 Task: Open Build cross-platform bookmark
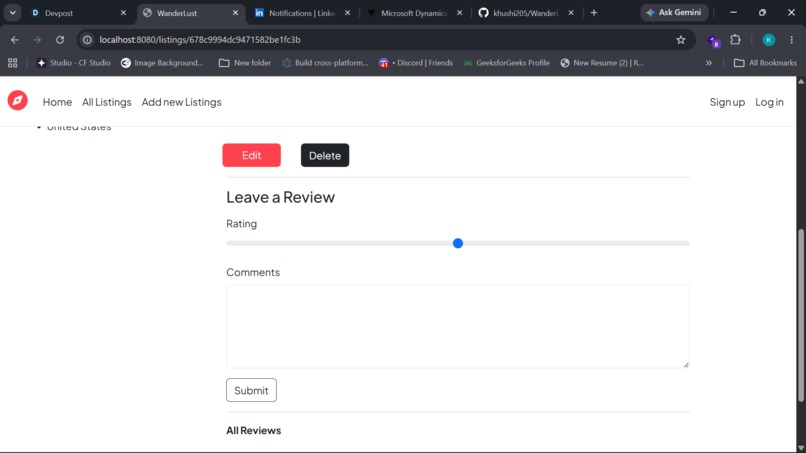coord(325,63)
